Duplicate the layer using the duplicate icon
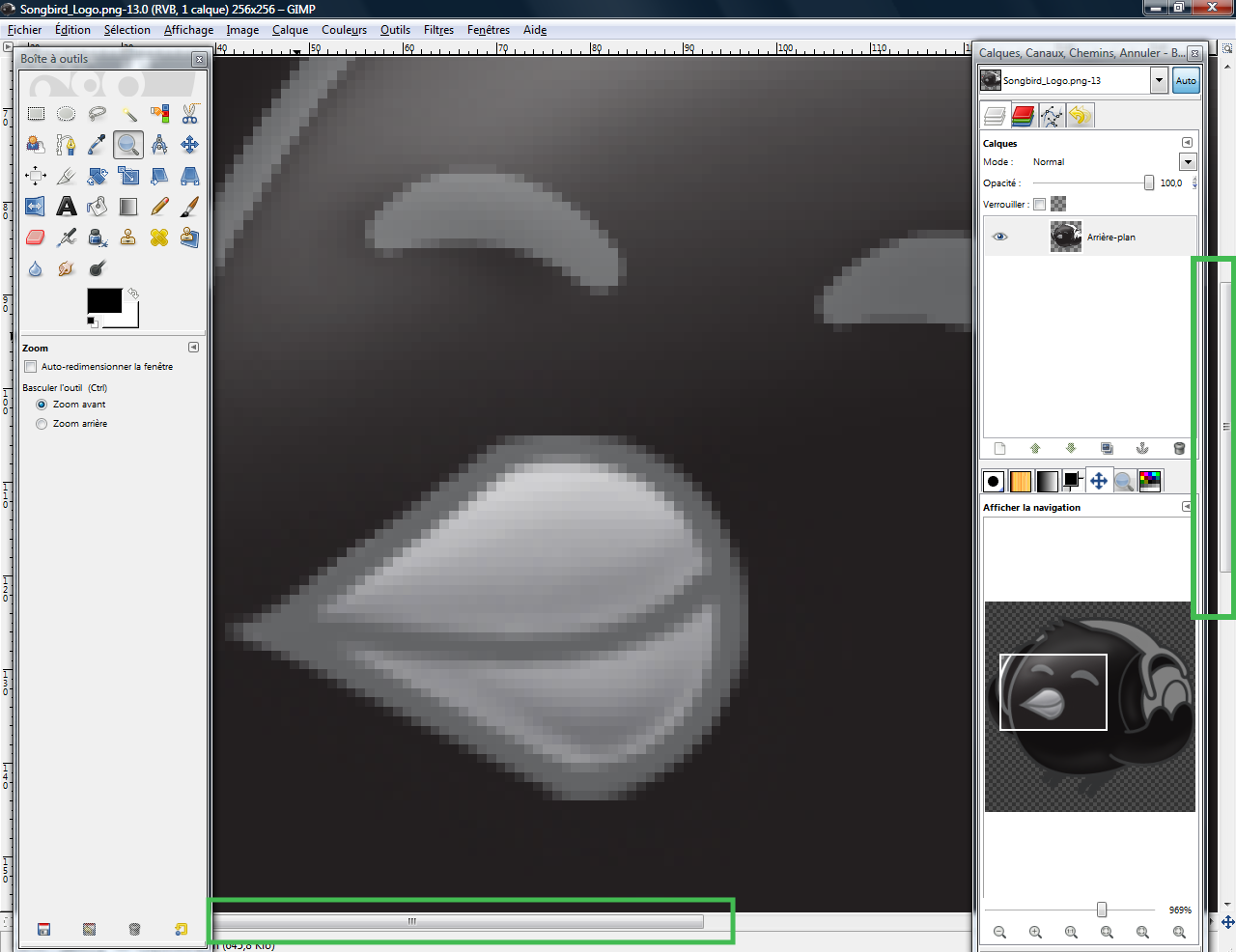The height and width of the screenshot is (952, 1236). [1107, 448]
